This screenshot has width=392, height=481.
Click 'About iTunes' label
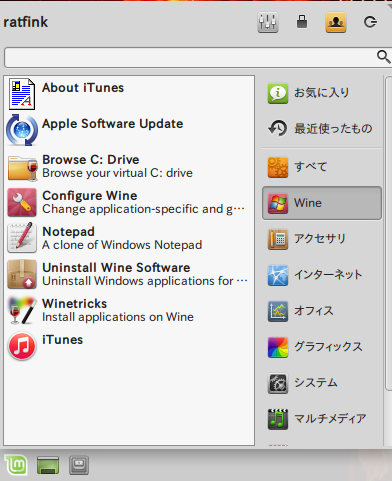point(83,88)
